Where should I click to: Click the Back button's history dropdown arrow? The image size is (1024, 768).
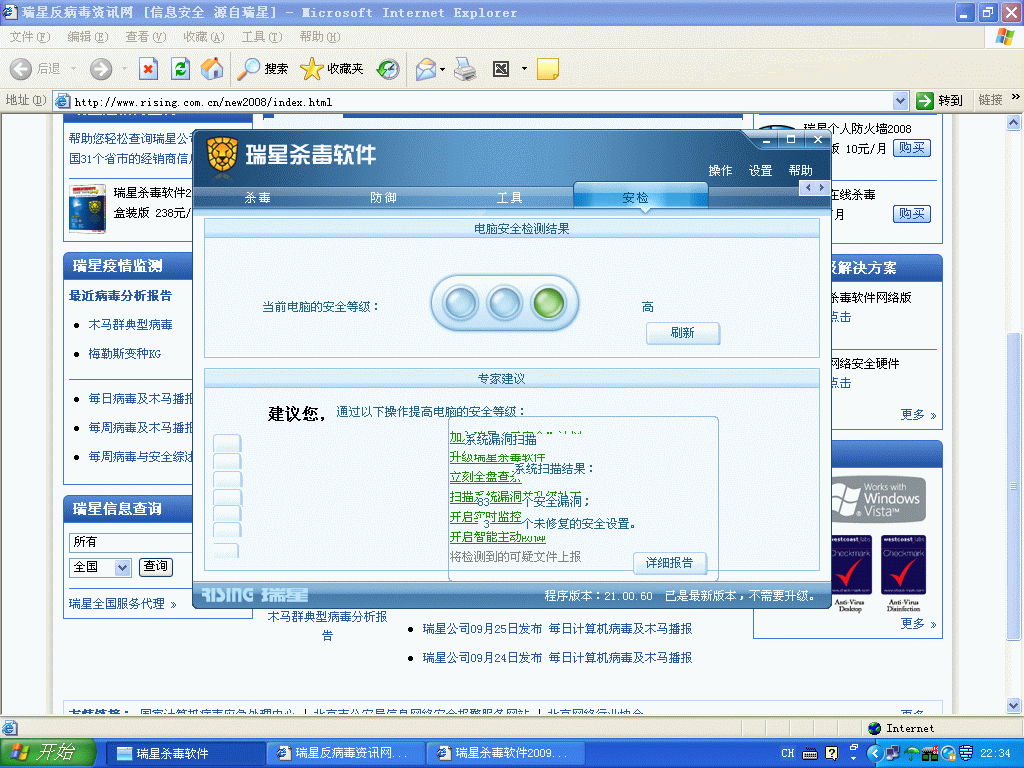tap(73, 69)
